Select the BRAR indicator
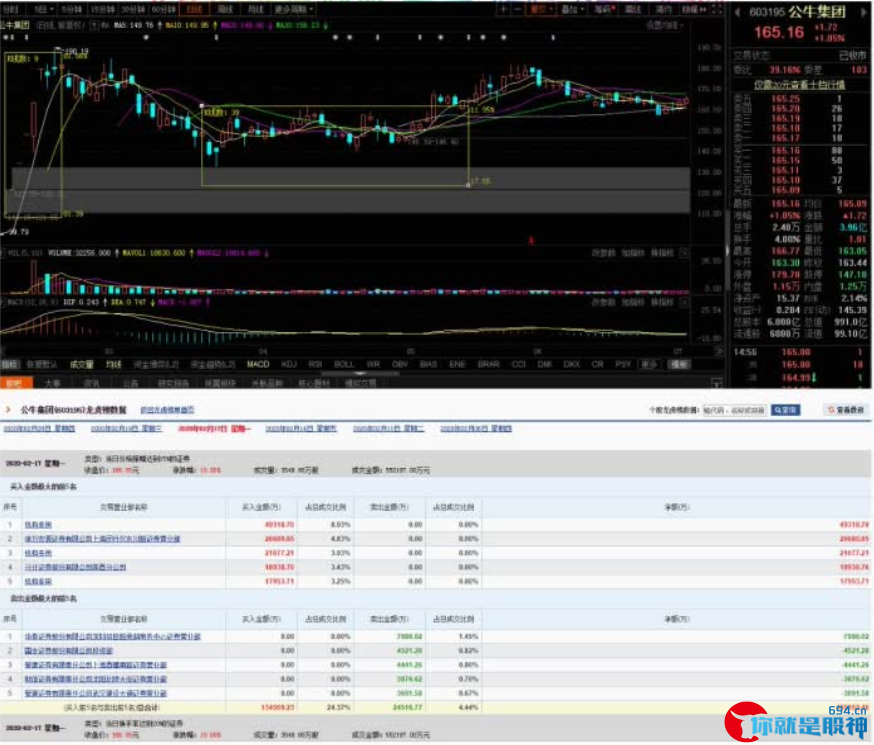The height and width of the screenshot is (745, 874). point(488,364)
